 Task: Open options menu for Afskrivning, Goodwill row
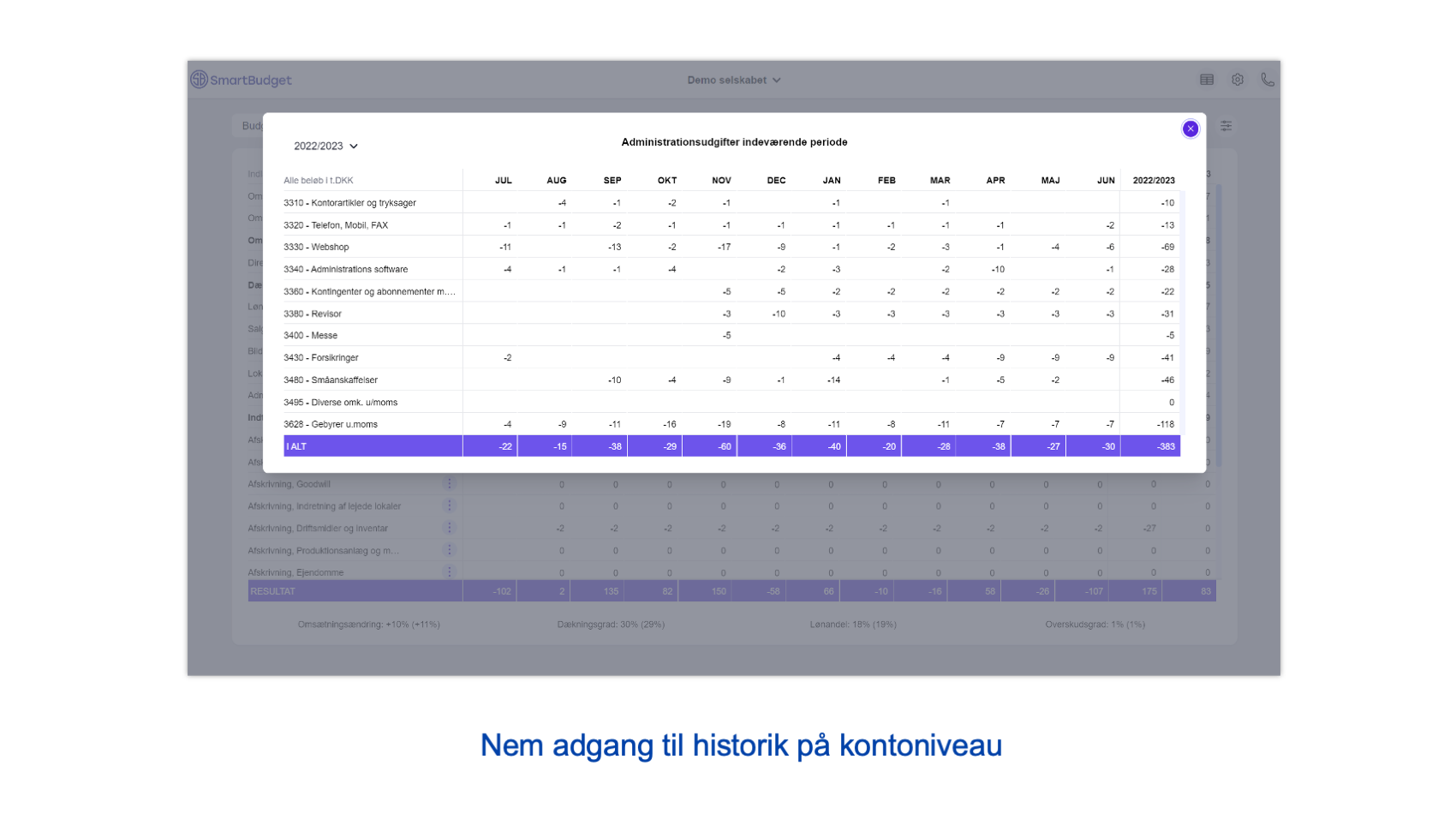[x=450, y=483]
